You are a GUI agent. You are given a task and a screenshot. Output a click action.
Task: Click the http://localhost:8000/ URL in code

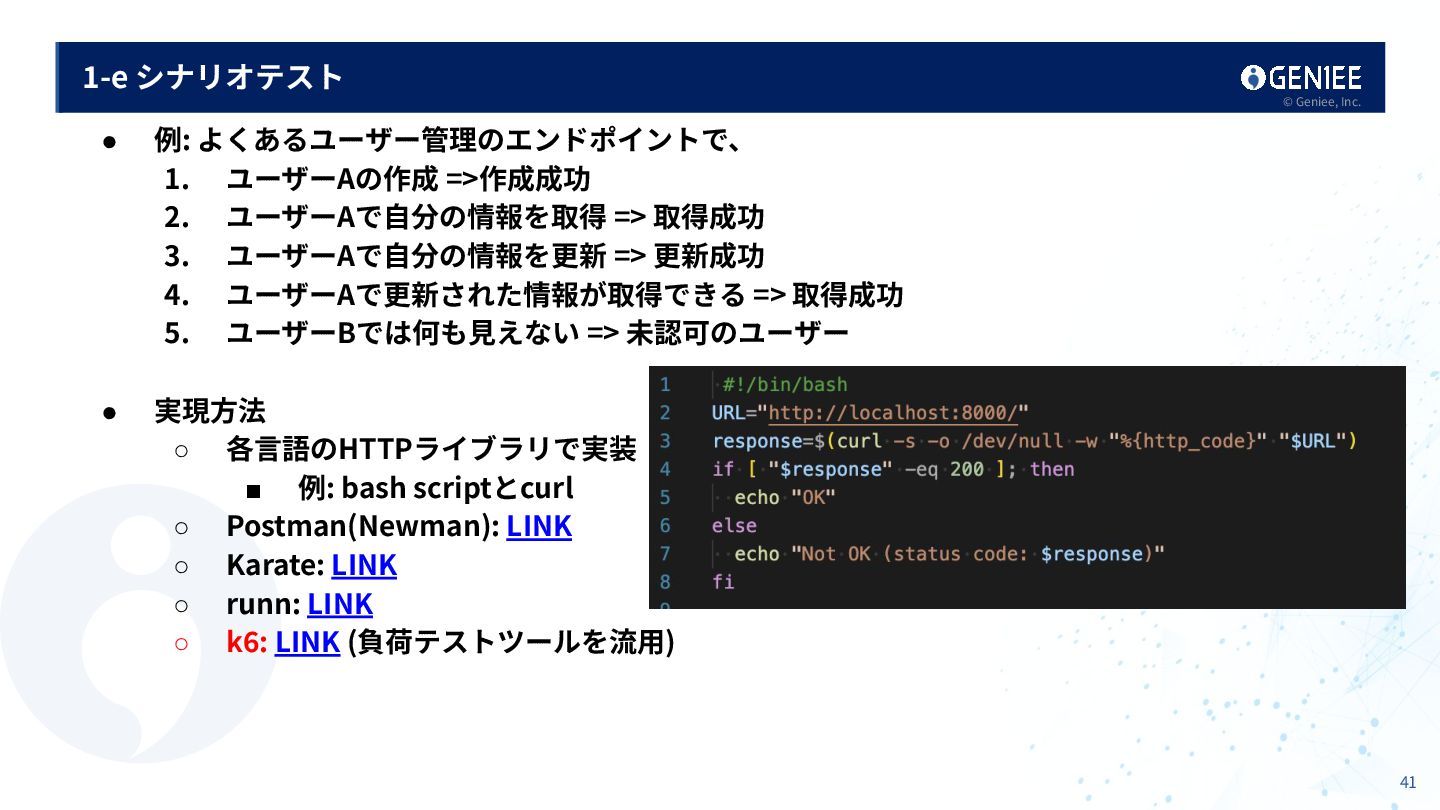894,413
